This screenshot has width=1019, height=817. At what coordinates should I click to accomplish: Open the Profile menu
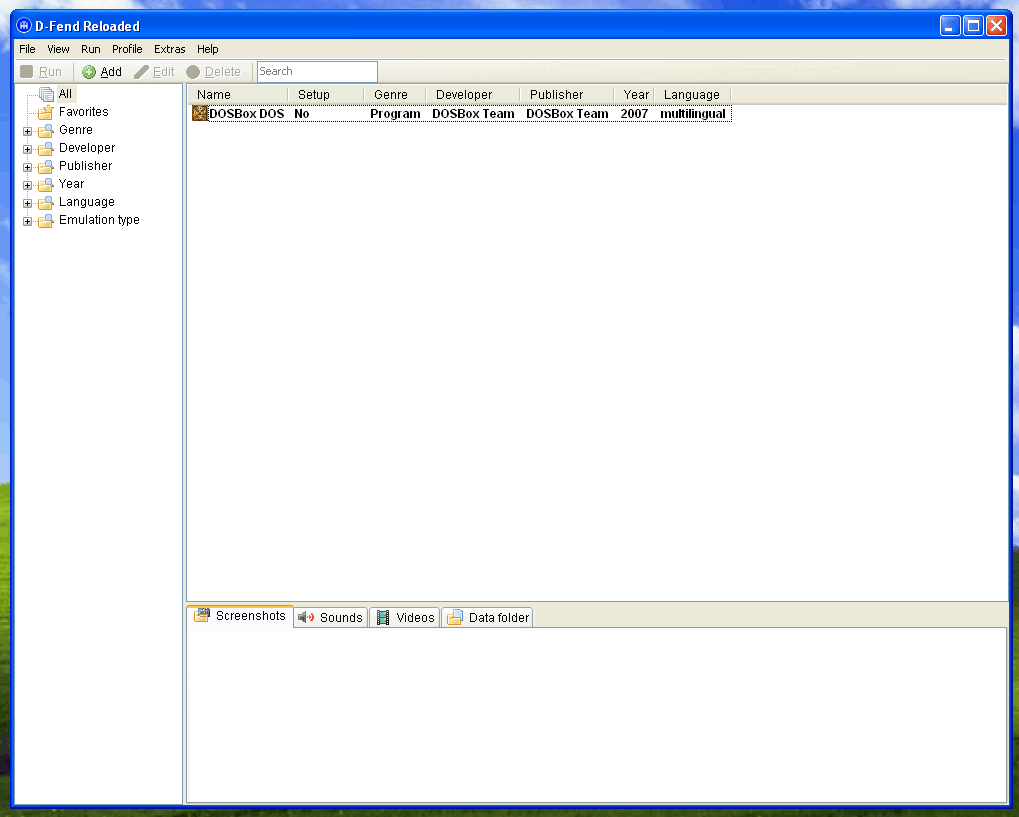pos(127,49)
